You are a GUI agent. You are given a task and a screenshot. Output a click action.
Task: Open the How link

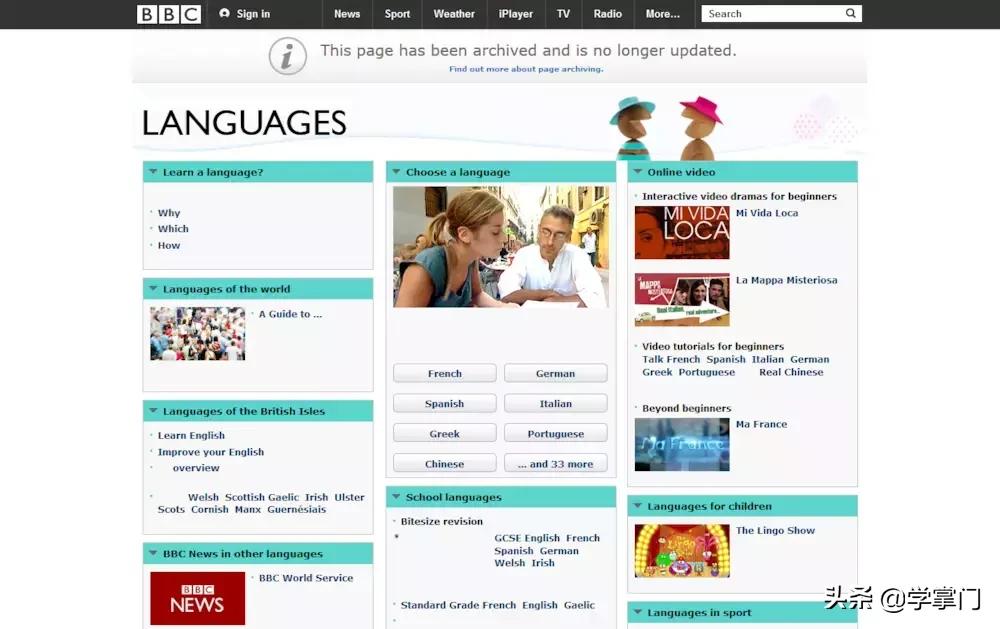[x=169, y=245]
